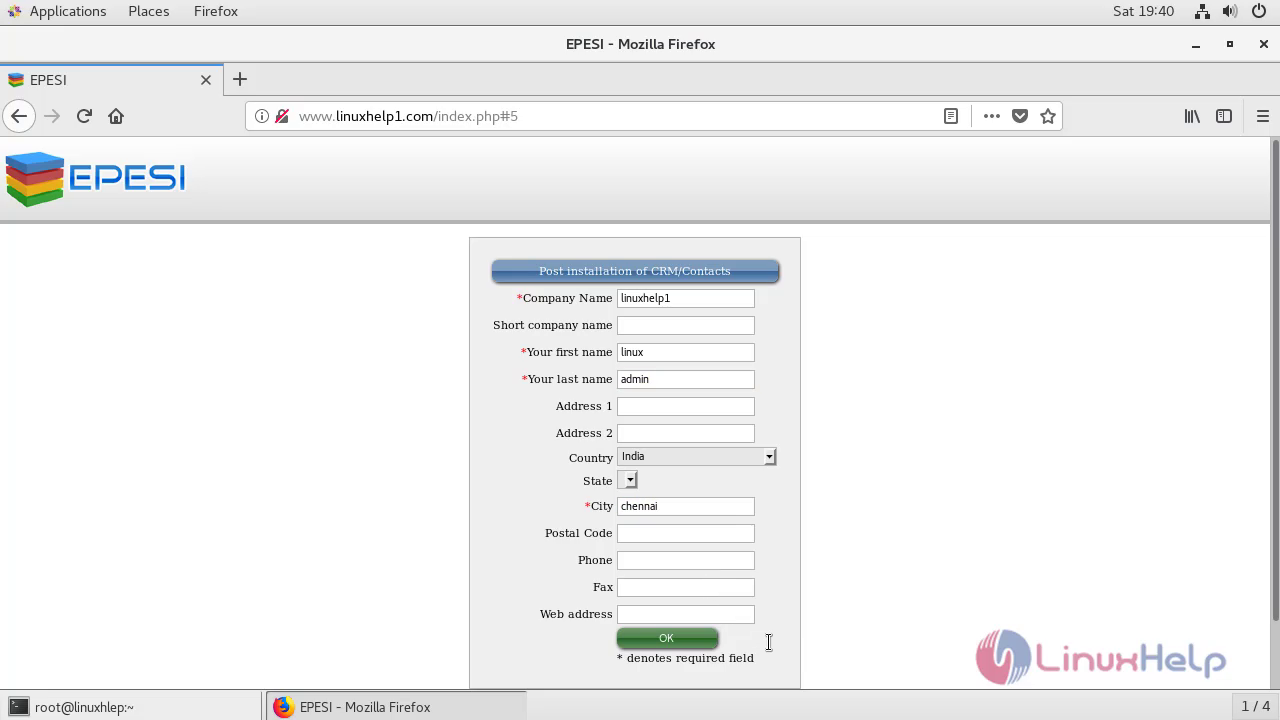Open the Firefox home page
The height and width of the screenshot is (720, 1280).
[116, 116]
